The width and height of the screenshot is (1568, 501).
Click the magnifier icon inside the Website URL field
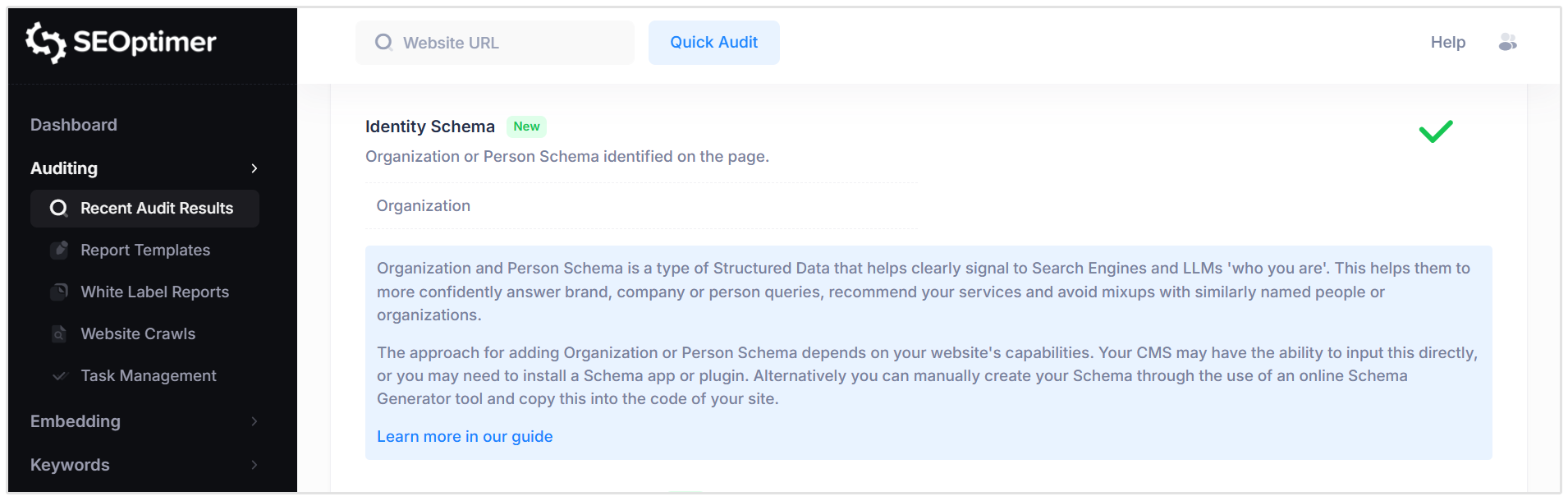(383, 42)
